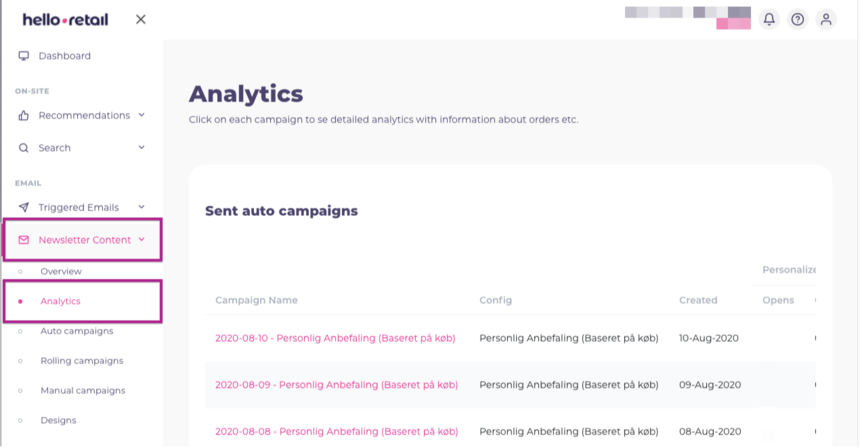Open Auto campaigns in sidebar
Screen dimensions: 860x448
76,331
